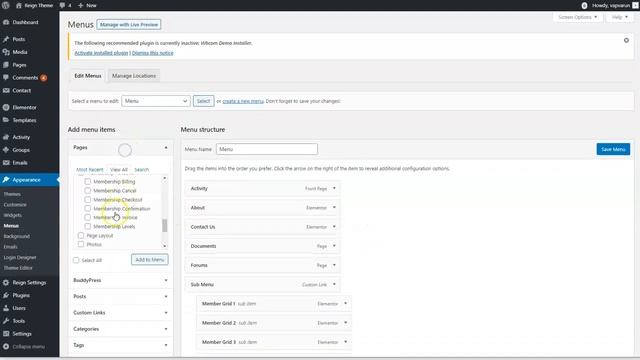Select the View All pages tab

[x=119, y=169]
